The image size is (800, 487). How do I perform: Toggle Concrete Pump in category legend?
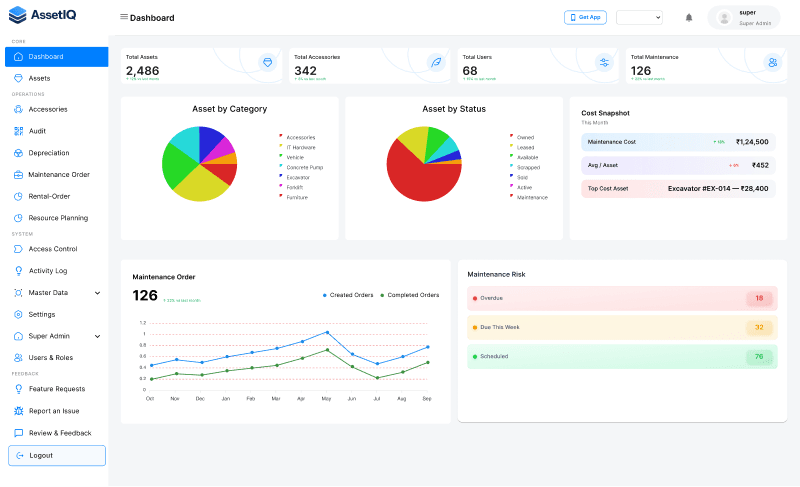[x=301, y=167]
